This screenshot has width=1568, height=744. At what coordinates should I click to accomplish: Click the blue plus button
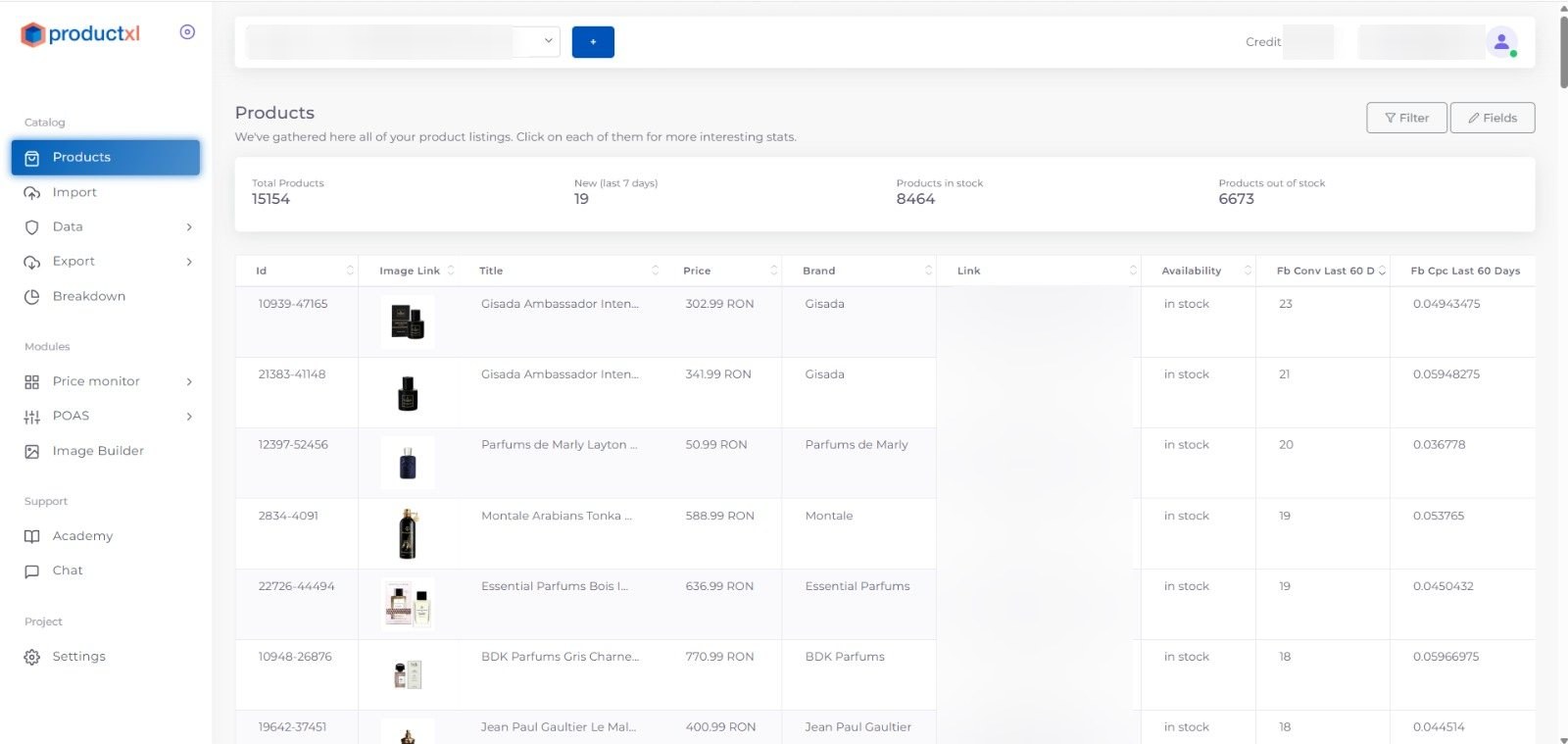593,42
